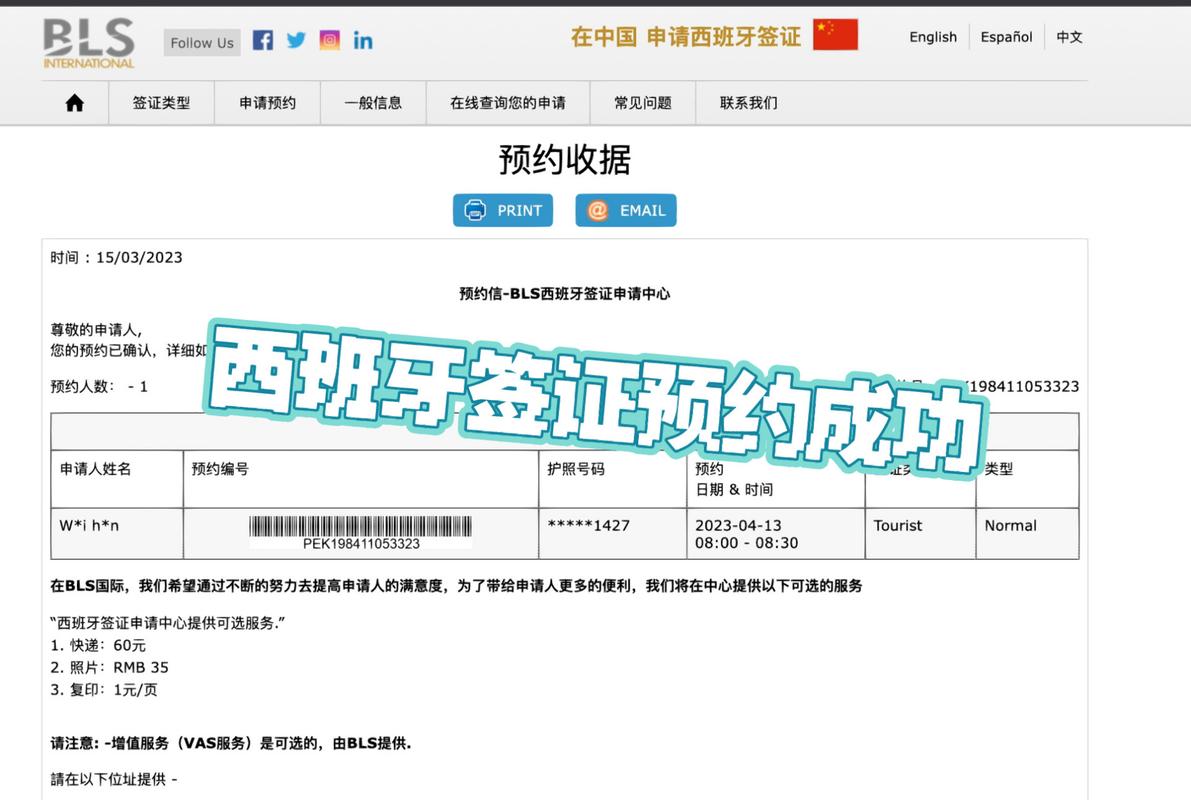Viewport: 1191px width, 800px height.
Task: Open the 申请预约 menu
Action: [267, 103]
